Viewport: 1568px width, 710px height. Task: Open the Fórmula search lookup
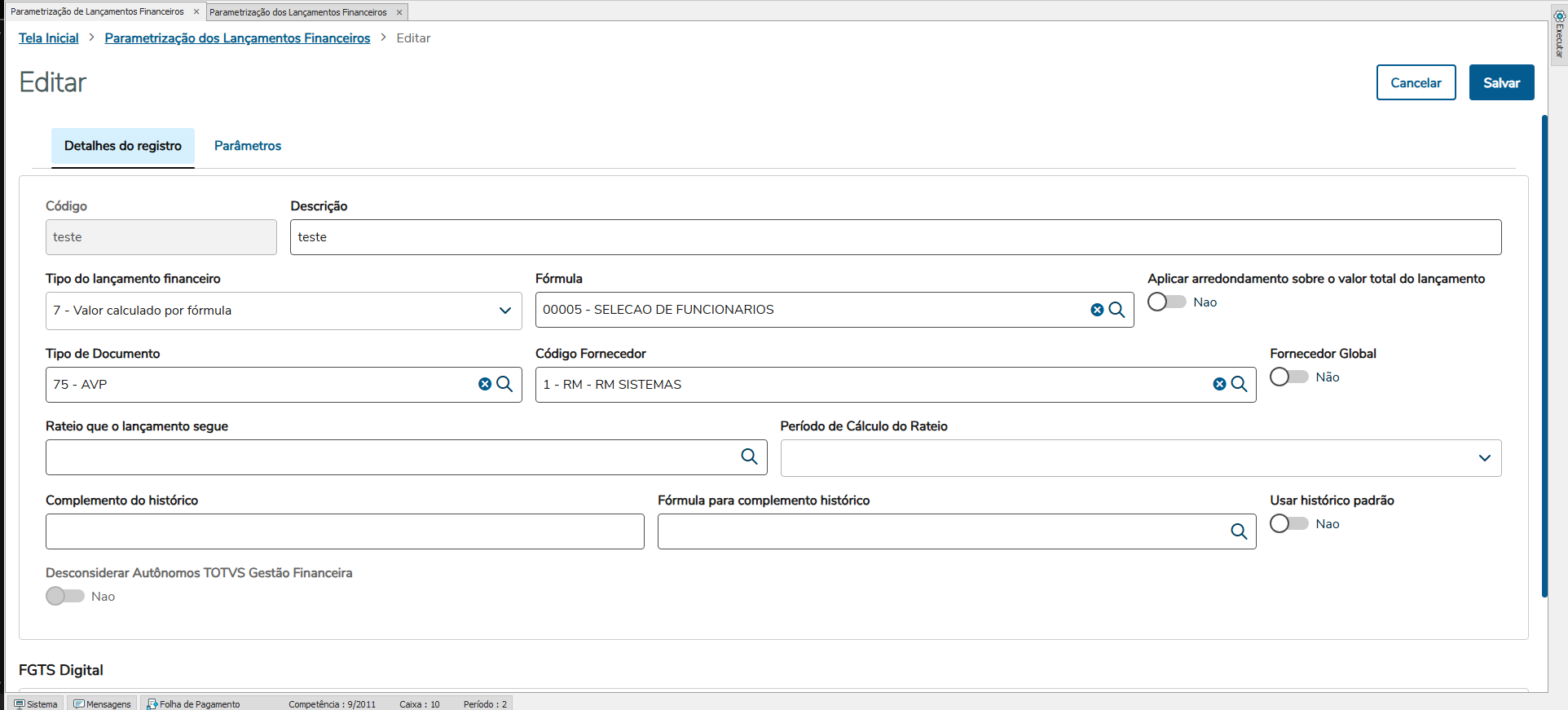pyautogui.click(x=1117, y=310)
